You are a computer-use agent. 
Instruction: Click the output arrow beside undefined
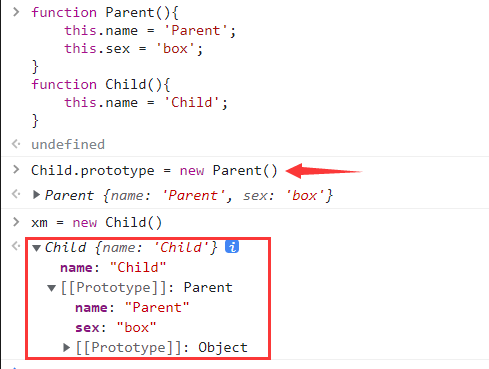coord(16,144)
